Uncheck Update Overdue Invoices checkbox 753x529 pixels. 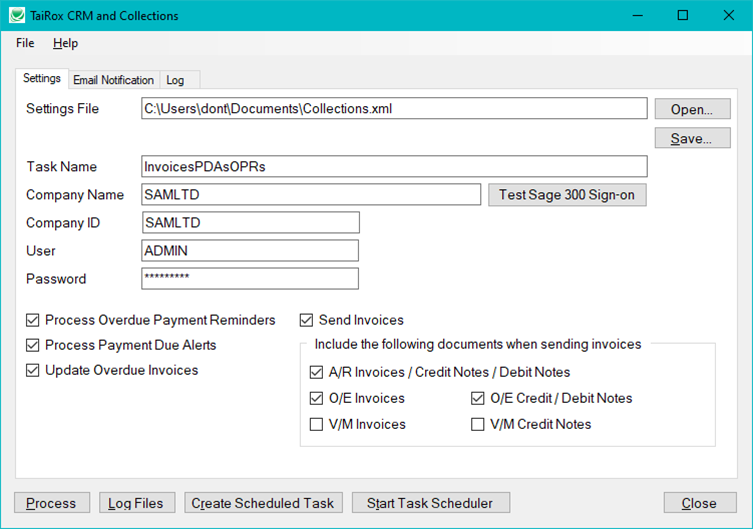click(33, 370)
